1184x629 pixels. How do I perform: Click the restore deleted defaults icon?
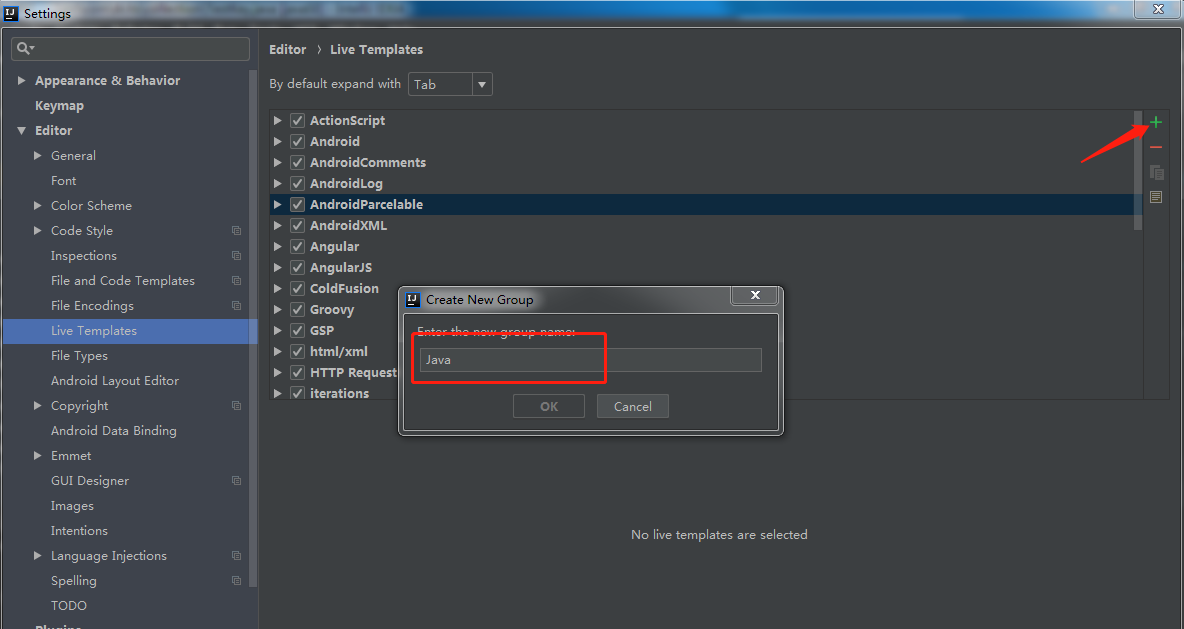pyautogui.click(x=1155, y=197)
